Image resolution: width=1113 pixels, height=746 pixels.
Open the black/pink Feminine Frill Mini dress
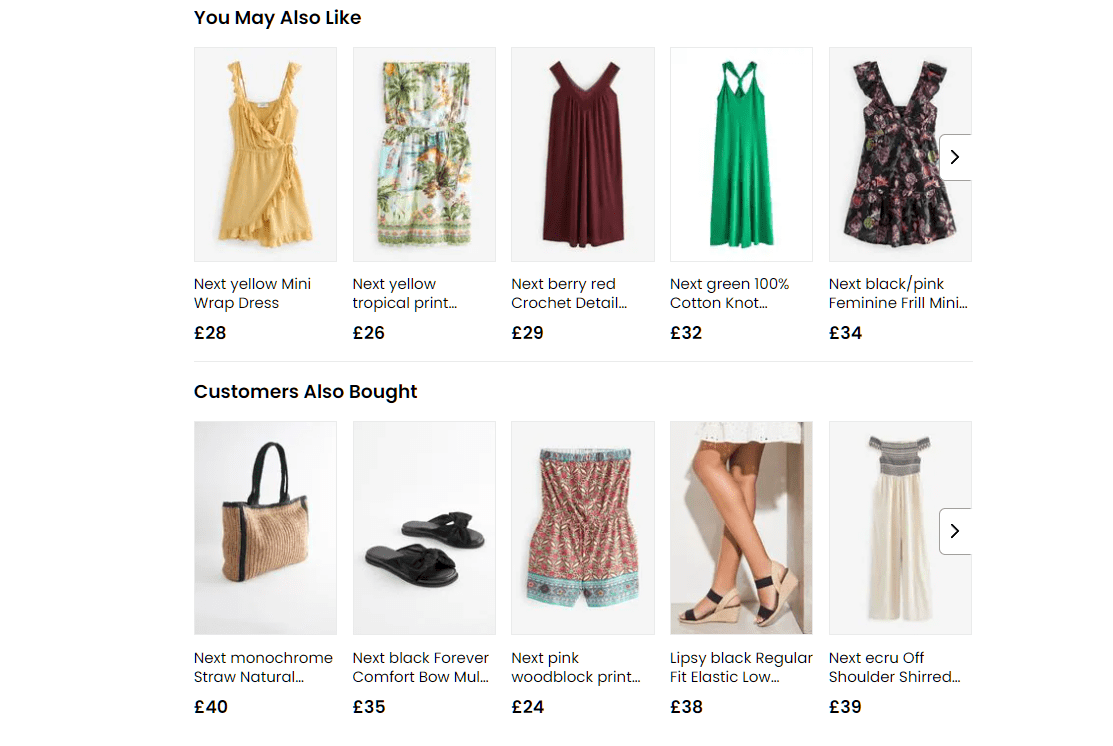[x=900, y=154]
